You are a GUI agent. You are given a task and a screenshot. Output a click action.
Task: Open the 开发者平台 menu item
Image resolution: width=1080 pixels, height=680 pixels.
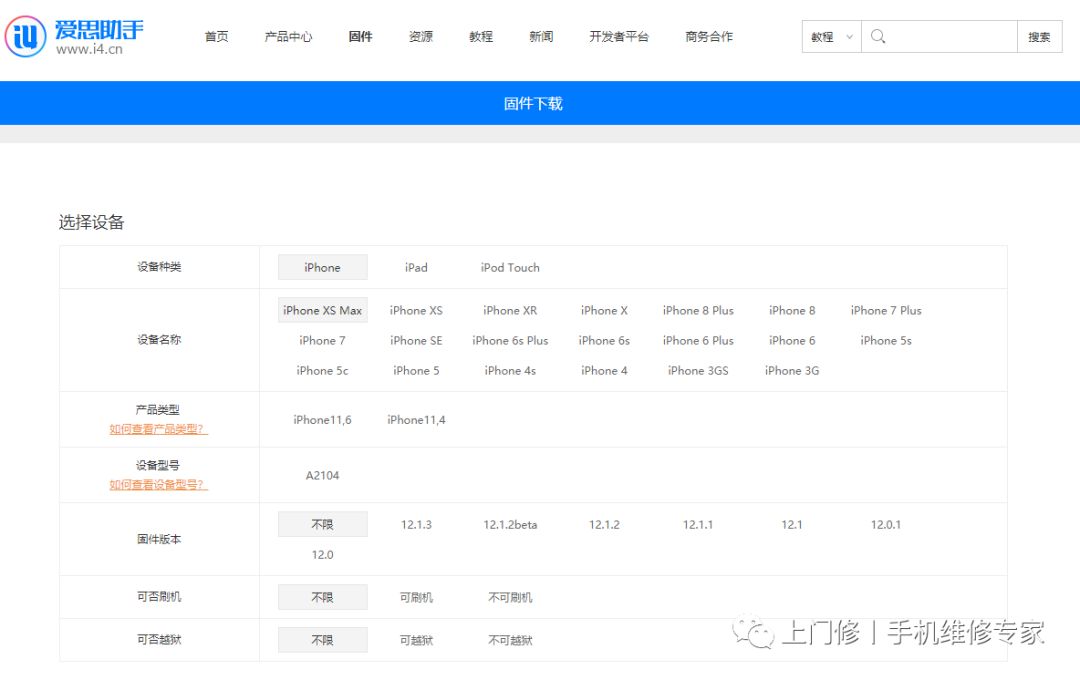[x=619, y=37]
